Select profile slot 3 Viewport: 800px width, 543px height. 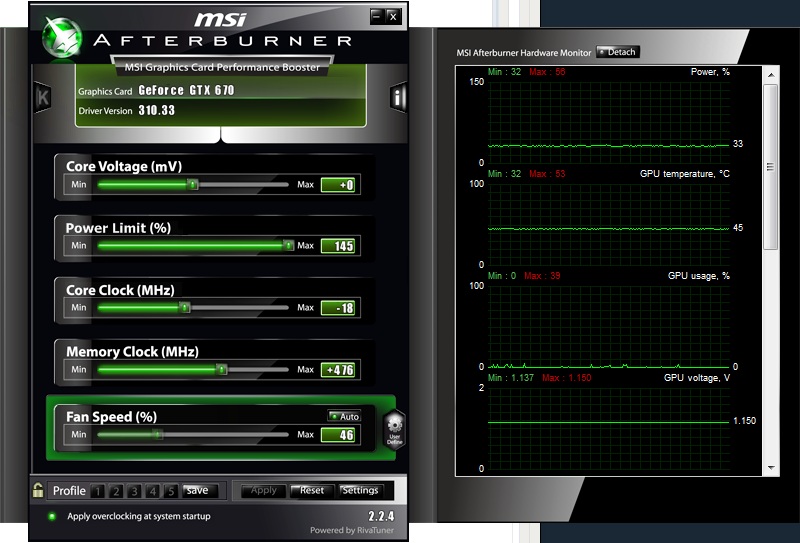134,491
